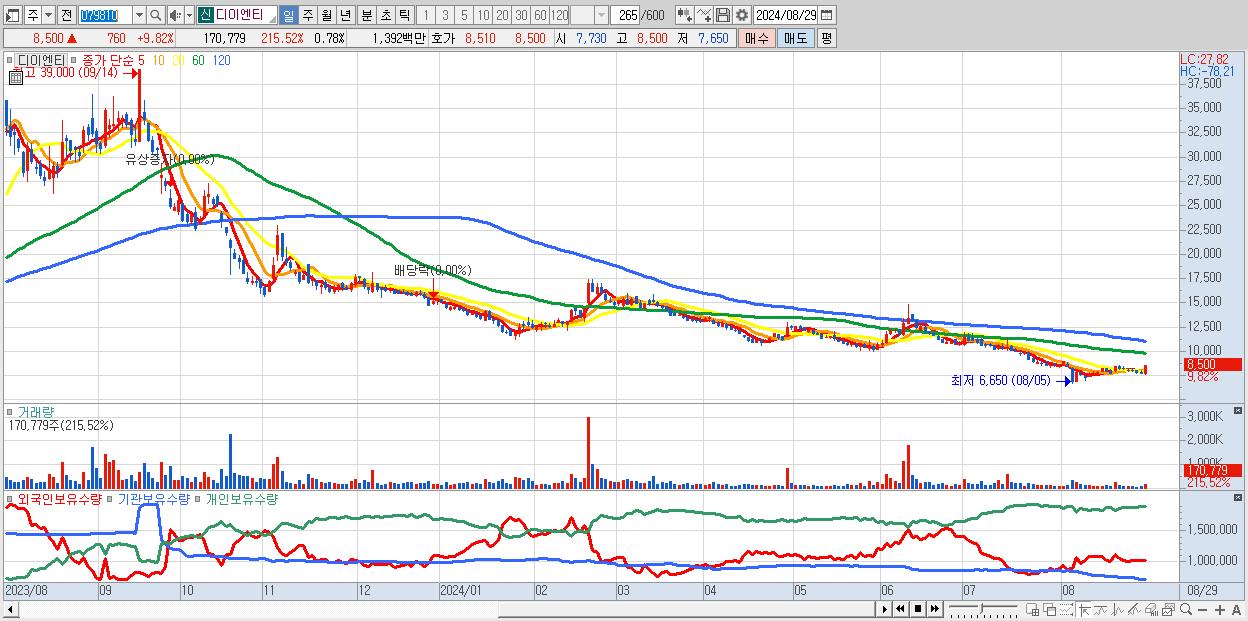Screen dimensions: 1248x621
Task: Click the trend line overlay icon
Action: click(x=1101, y=610)
